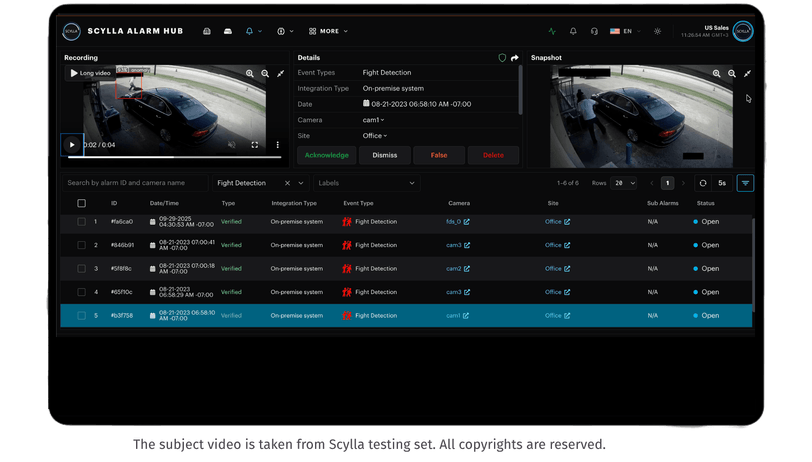Click the Scylla logo in the header
This screenshot has height=462, width=812.
tap(71, 31)
